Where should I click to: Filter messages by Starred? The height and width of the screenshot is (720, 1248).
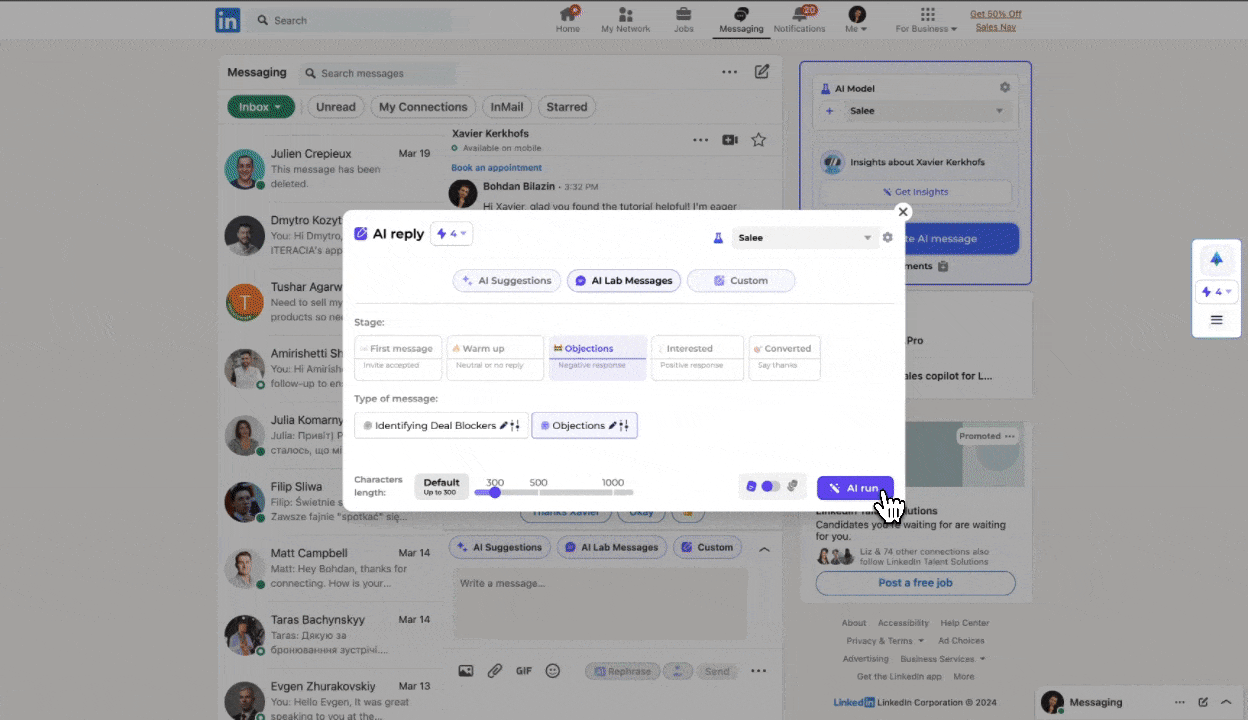pos(567,107)
